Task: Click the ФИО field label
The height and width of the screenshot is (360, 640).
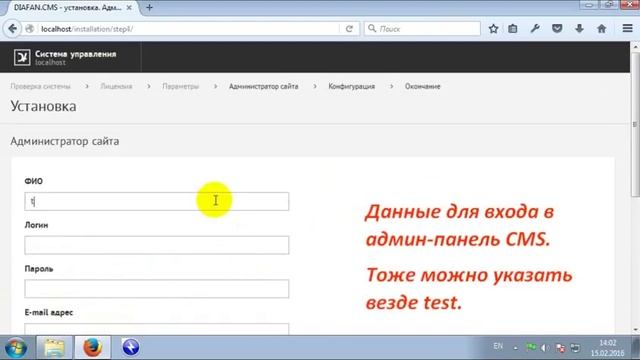Action: (33, 181)
